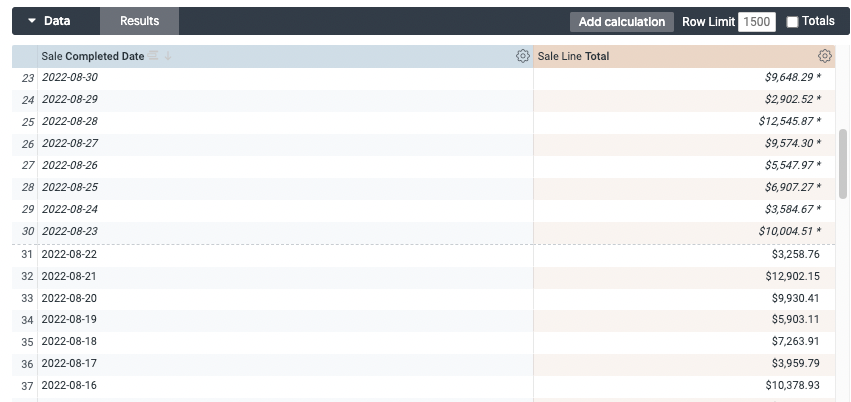Open gear settings for Sale Completed Date column
851x402 pixels.
(522, 57)
